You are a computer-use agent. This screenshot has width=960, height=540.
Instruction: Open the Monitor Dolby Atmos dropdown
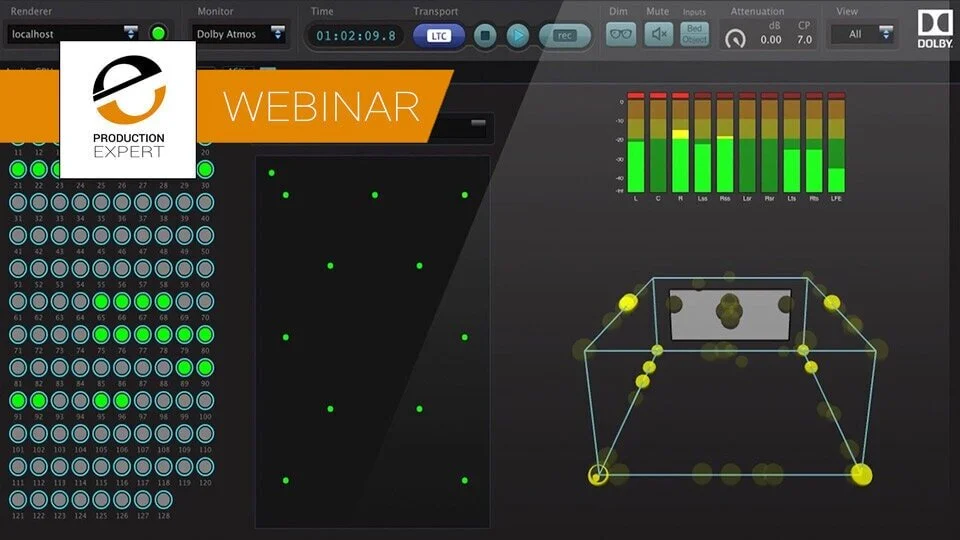point(239,34)
